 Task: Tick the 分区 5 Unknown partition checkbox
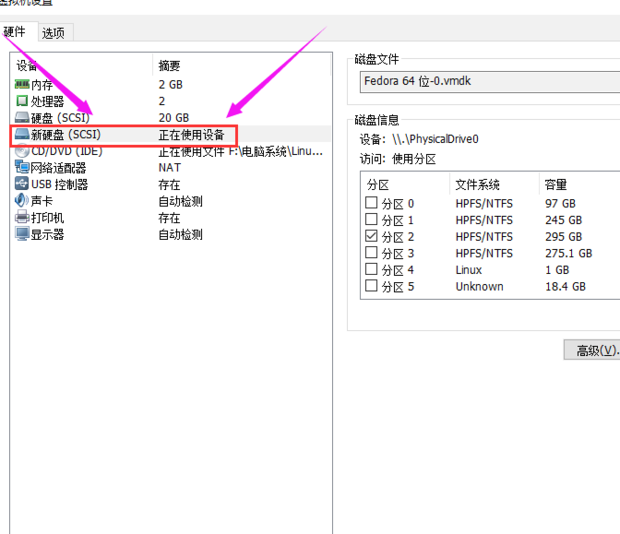tap(371, 286)
